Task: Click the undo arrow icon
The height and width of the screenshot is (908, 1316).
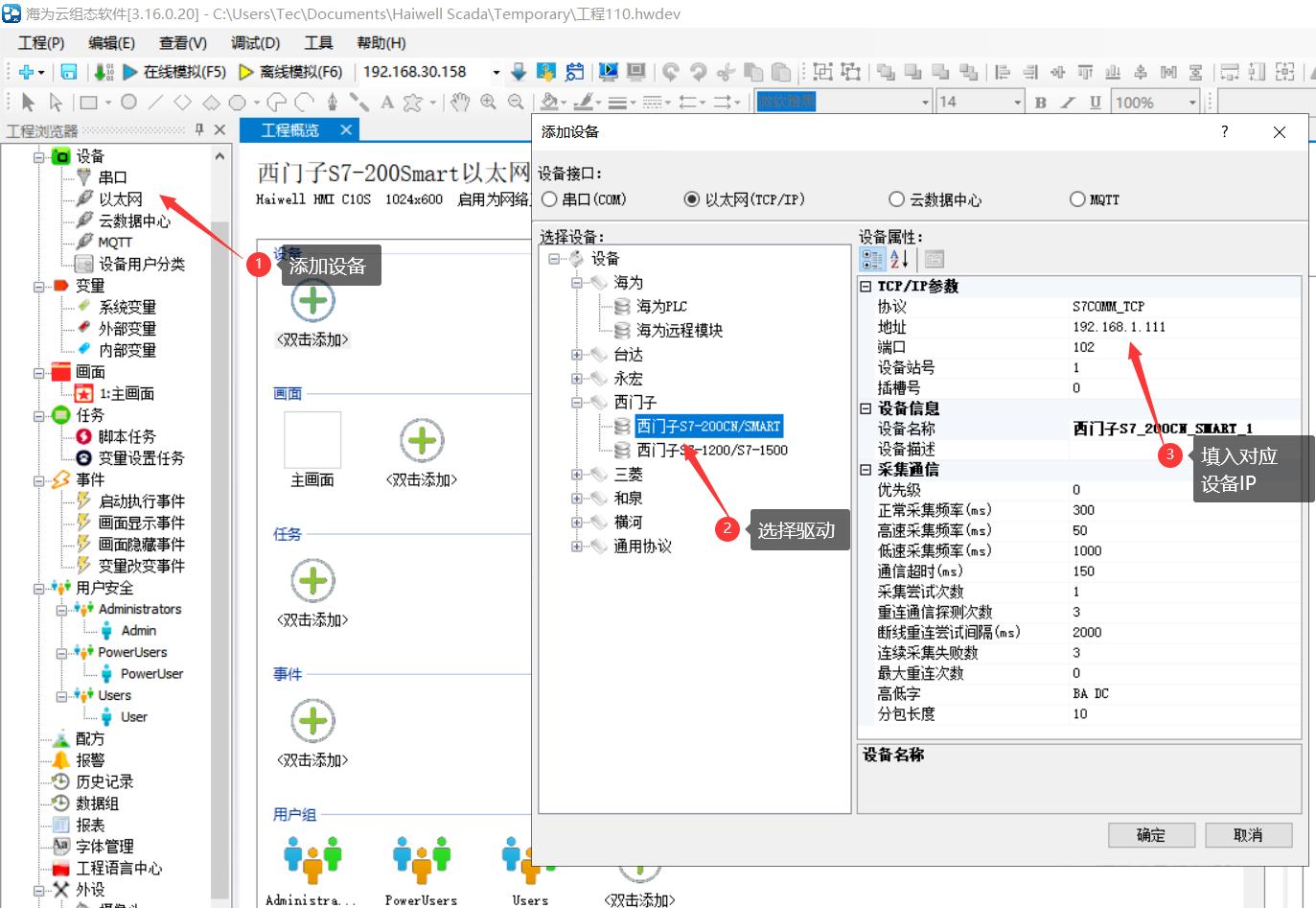Action: 671,72
